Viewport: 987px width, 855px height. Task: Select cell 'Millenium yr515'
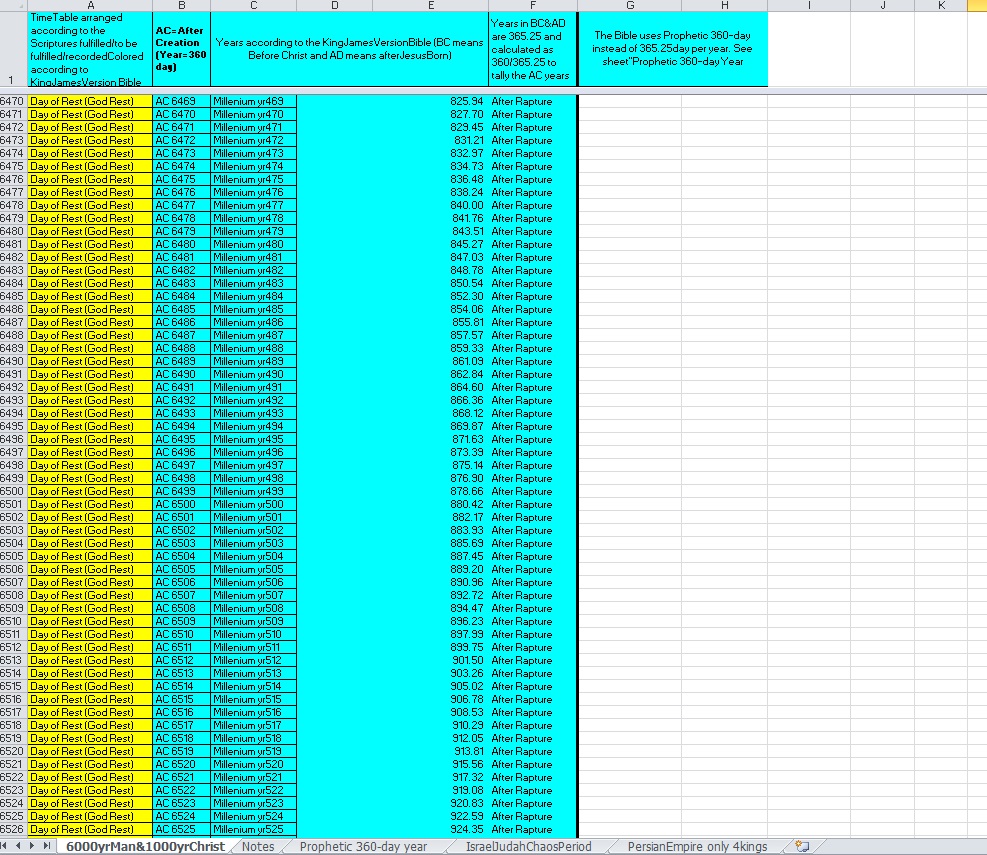pos(253,699)
